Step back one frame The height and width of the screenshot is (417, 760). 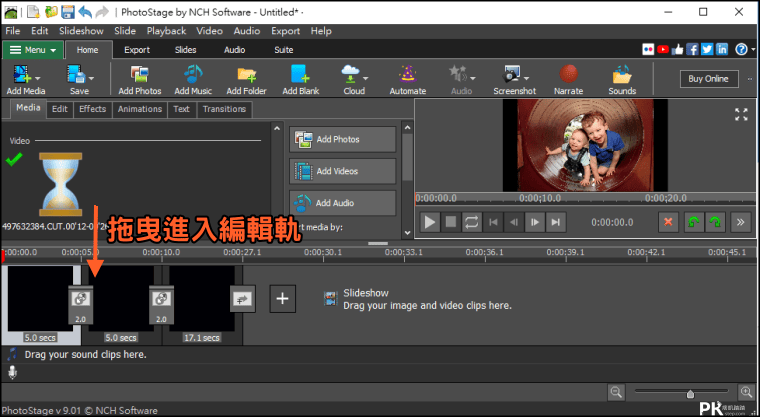(x=514, y=223)
